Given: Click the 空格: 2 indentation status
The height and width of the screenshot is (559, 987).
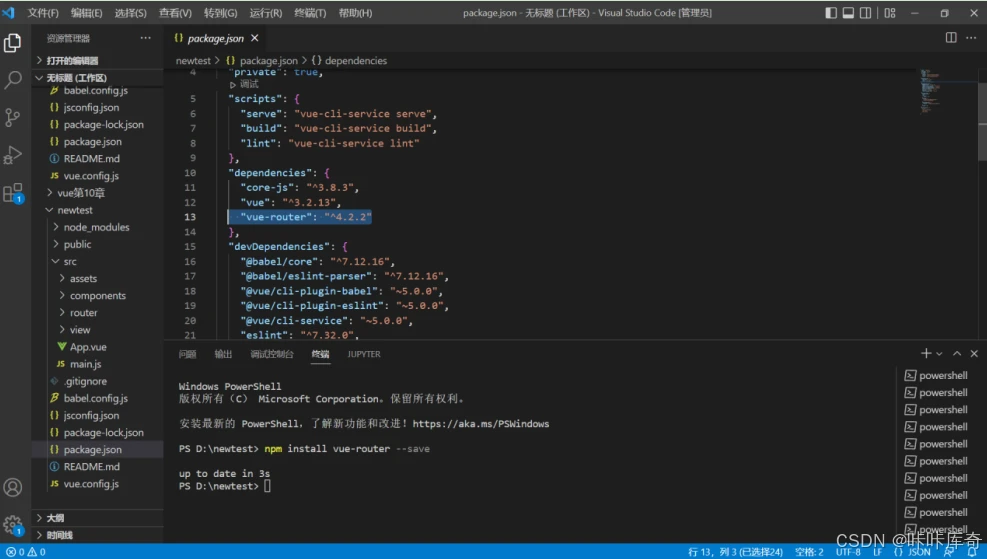Looking at the screenshot, I should point(809,552).
